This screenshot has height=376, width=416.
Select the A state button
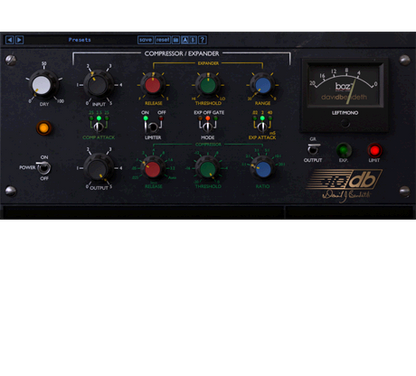(x=185, y=40)
